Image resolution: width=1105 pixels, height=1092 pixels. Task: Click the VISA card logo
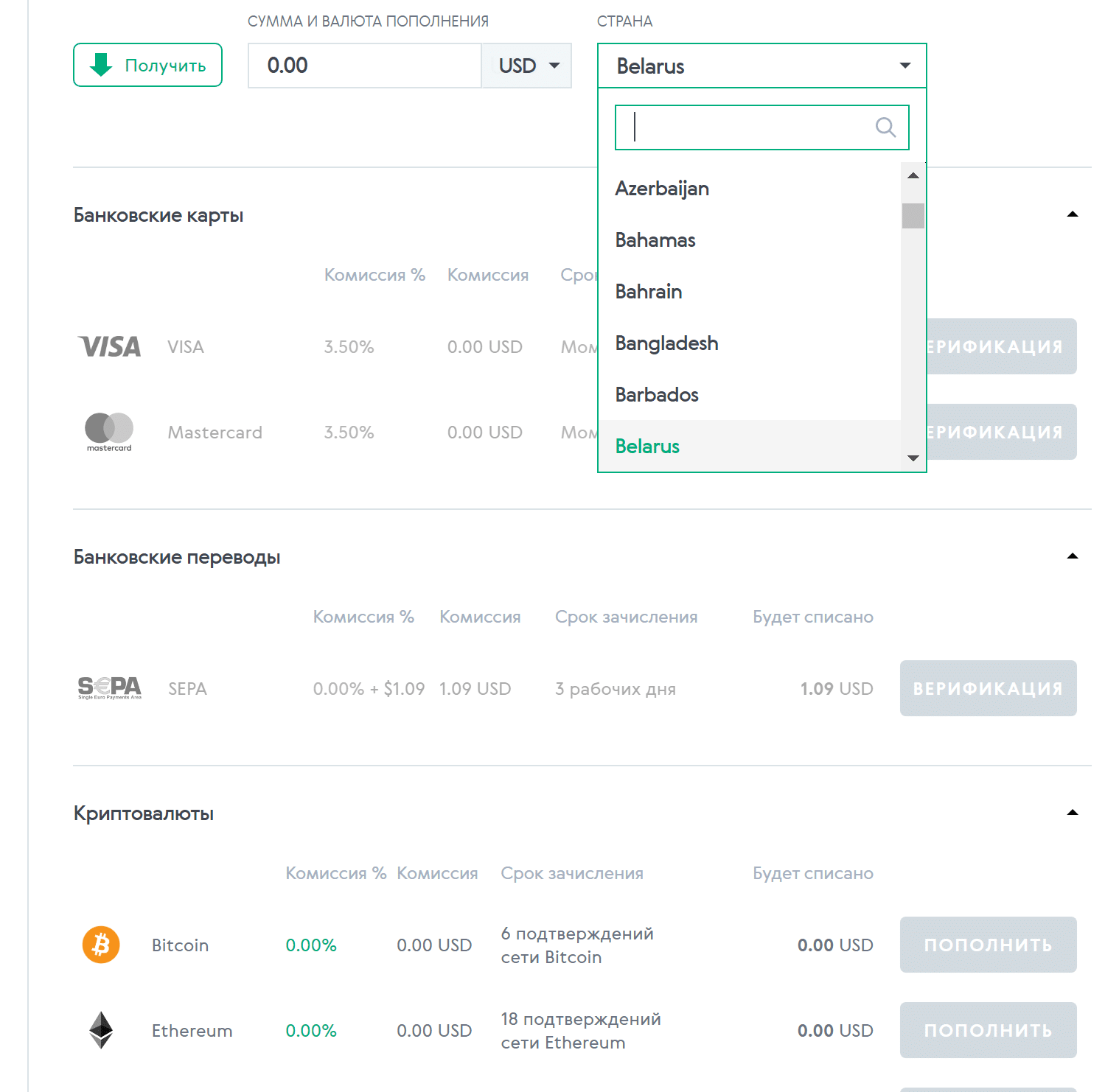(109, 347)
